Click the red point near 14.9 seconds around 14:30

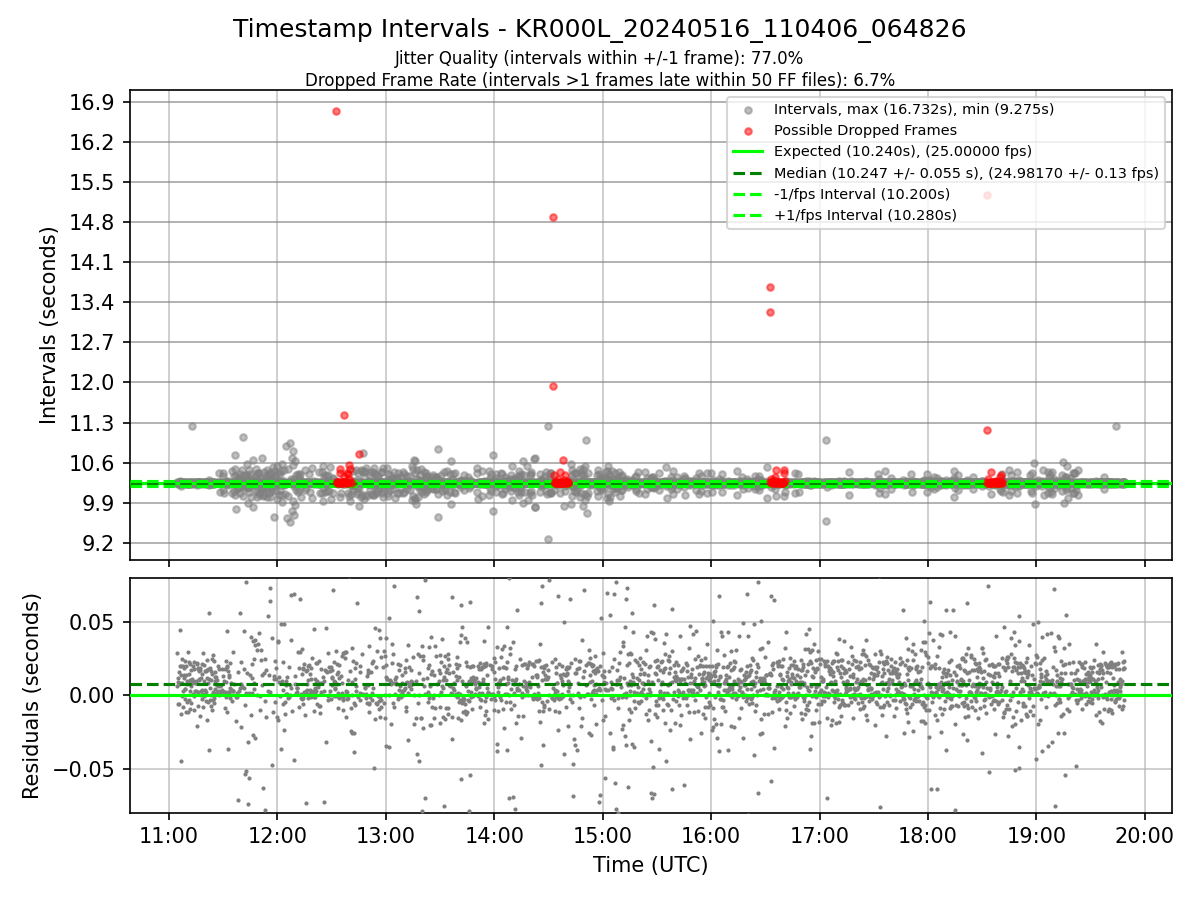pyautogui.click(x=553, y=217)
